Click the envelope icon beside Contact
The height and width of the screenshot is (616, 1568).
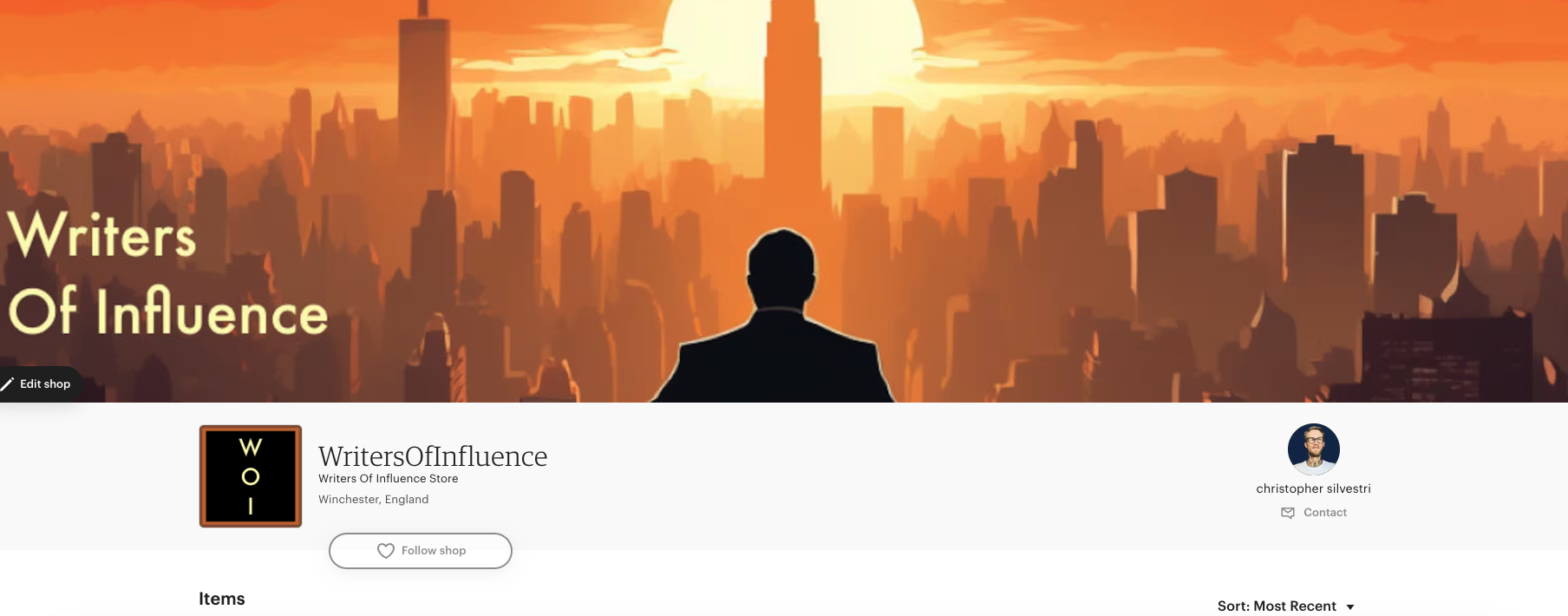(1288, 513)
